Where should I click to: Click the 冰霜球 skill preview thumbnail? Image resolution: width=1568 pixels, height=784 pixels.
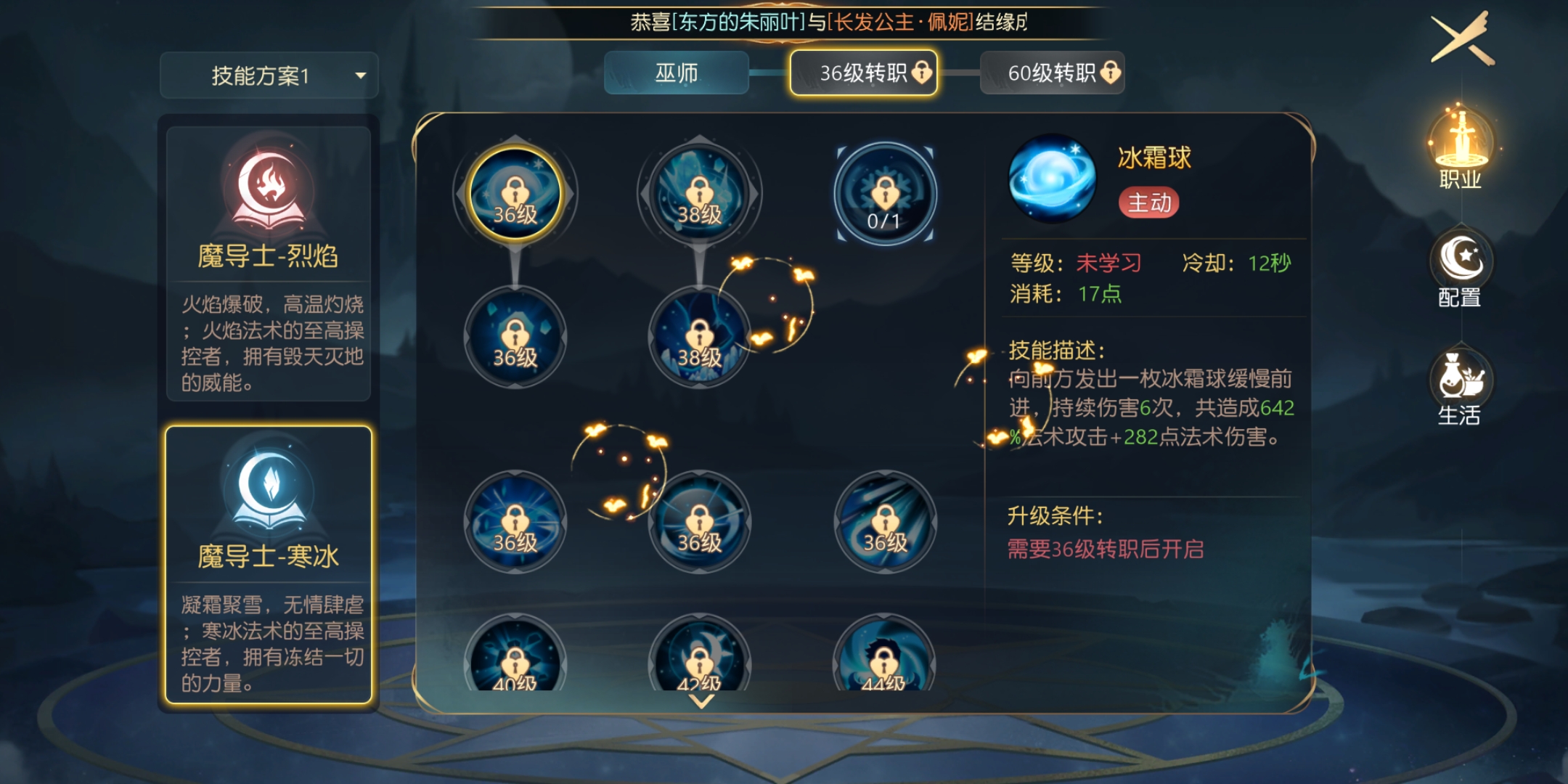pyautogui.click(x=1052, y=178)
